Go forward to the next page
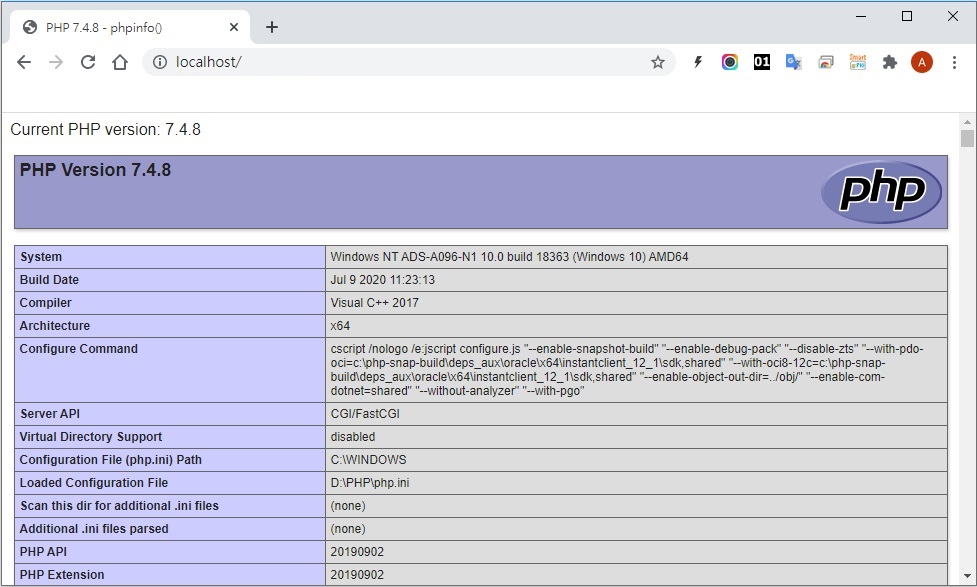 tap(56, 62)
